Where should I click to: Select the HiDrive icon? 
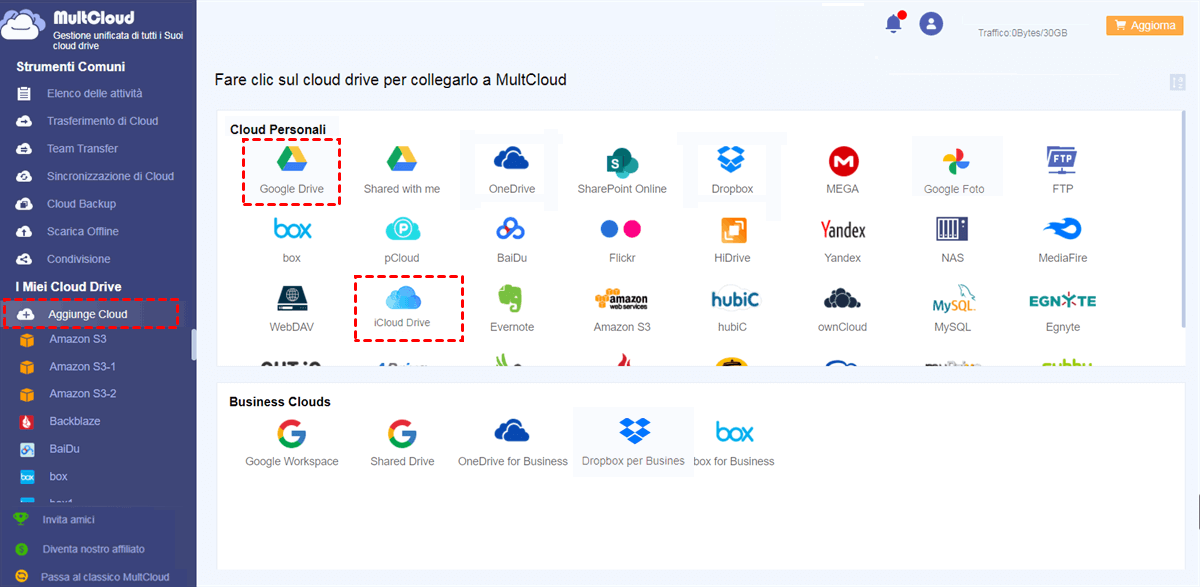click(x=733, y=230)
